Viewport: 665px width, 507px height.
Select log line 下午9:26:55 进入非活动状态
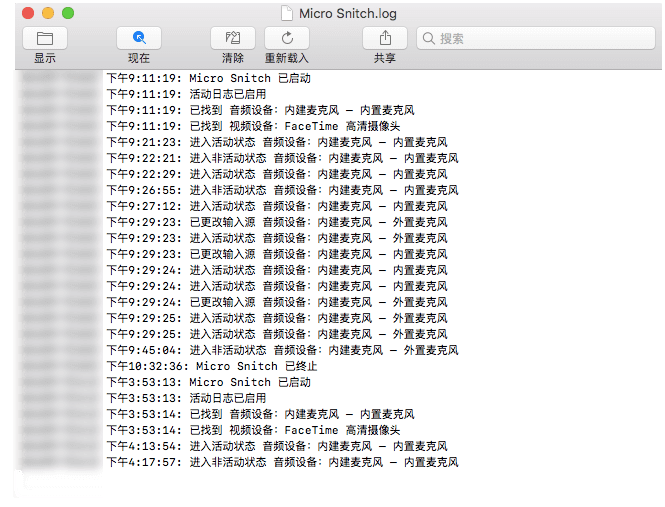pos(282,190)
